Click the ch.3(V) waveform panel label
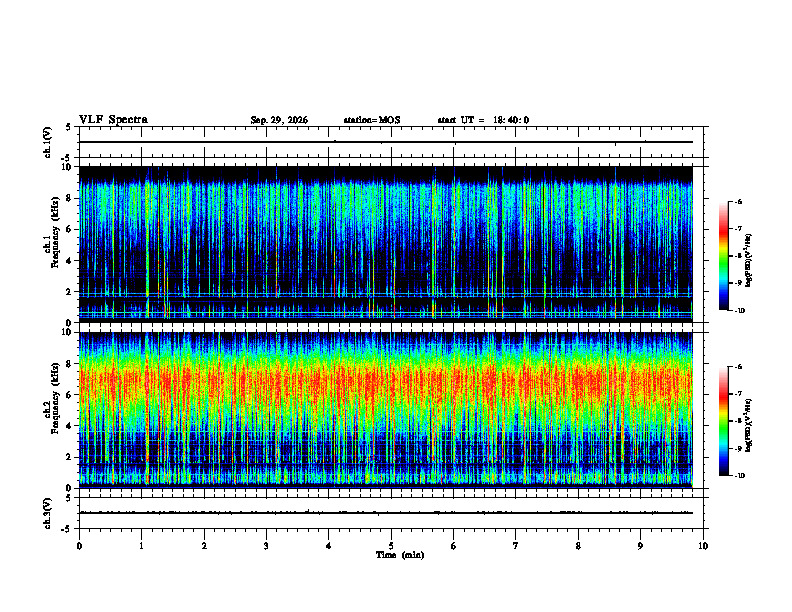Viewport: 792px width, 612px height. (48, 513)
